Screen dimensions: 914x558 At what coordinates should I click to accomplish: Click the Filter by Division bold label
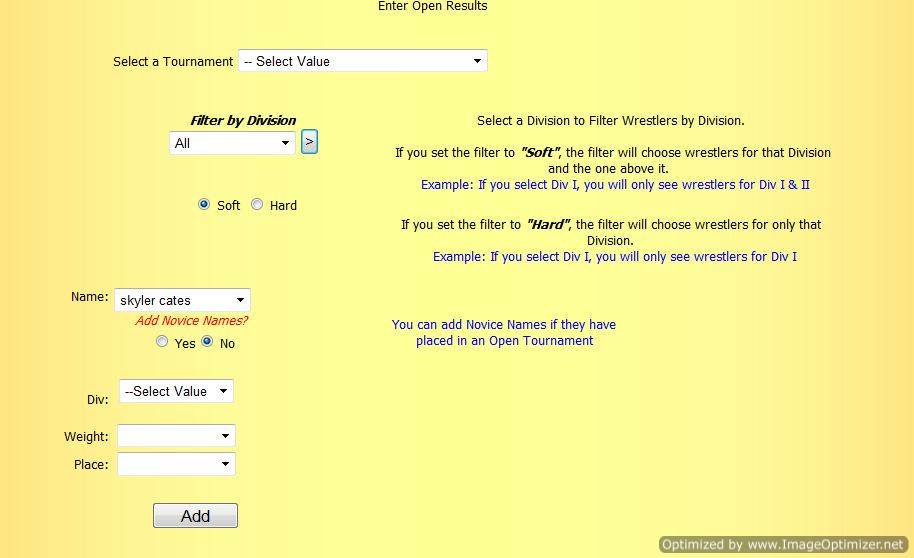coord(243,121)
